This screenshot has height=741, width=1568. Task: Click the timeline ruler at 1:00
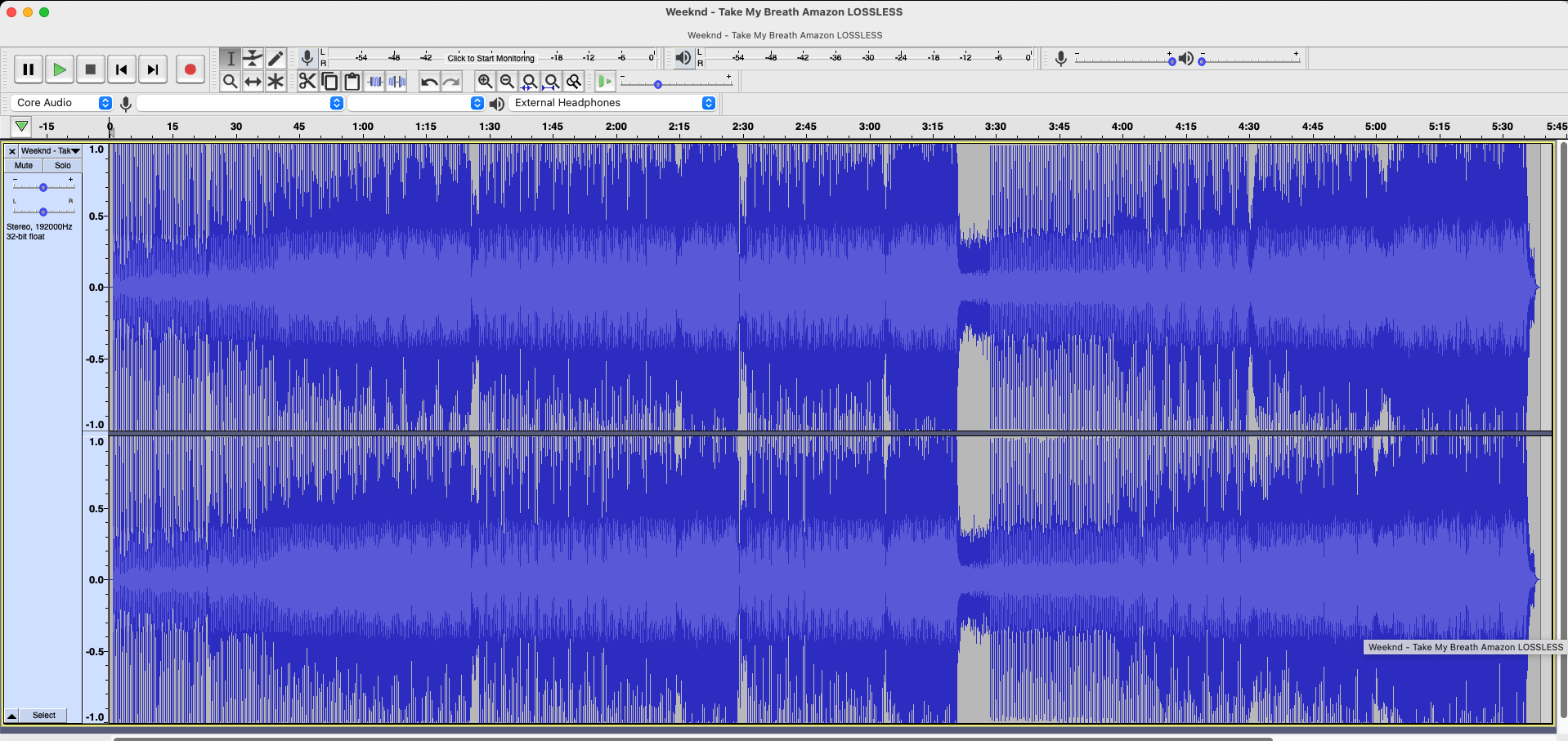coord(363,127)
